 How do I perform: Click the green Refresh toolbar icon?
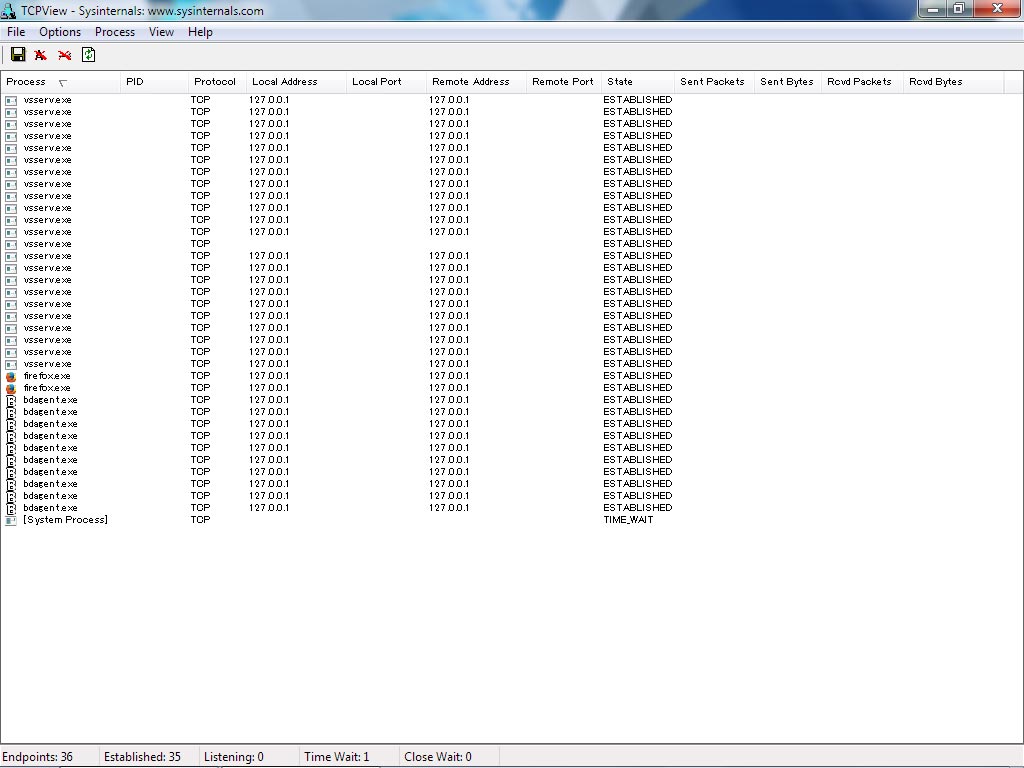click(x=88, y=55)
